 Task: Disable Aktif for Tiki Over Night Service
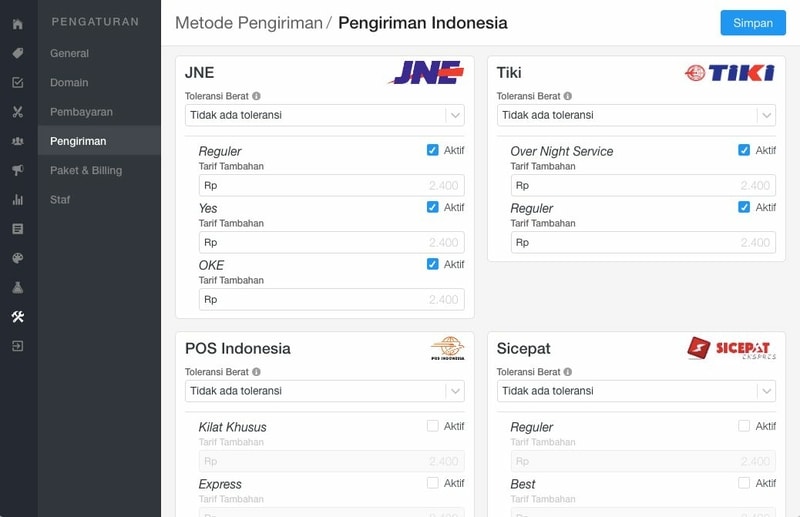[x=744, y=150]
